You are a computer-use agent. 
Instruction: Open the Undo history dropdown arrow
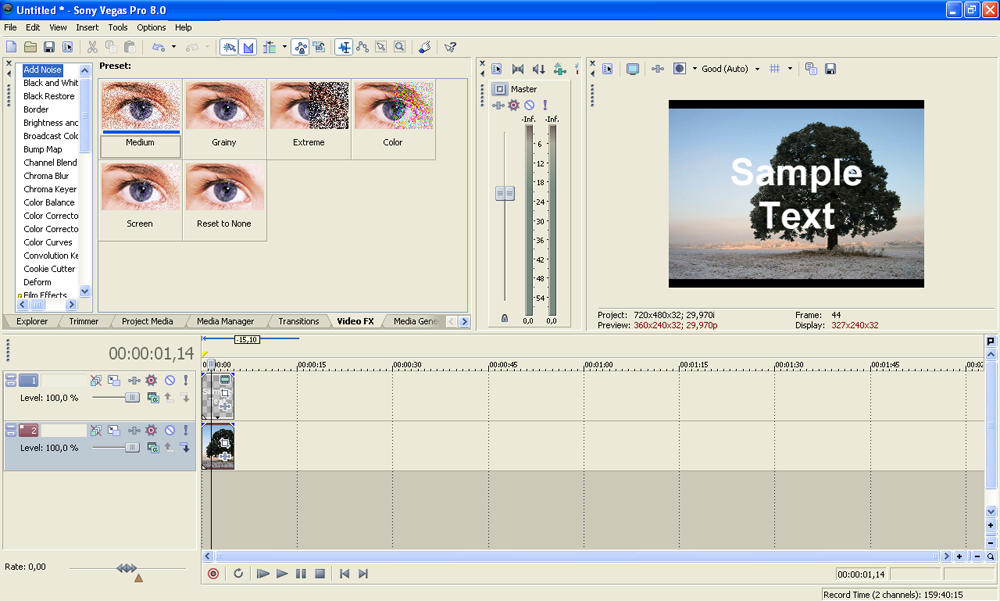[173, 47]
